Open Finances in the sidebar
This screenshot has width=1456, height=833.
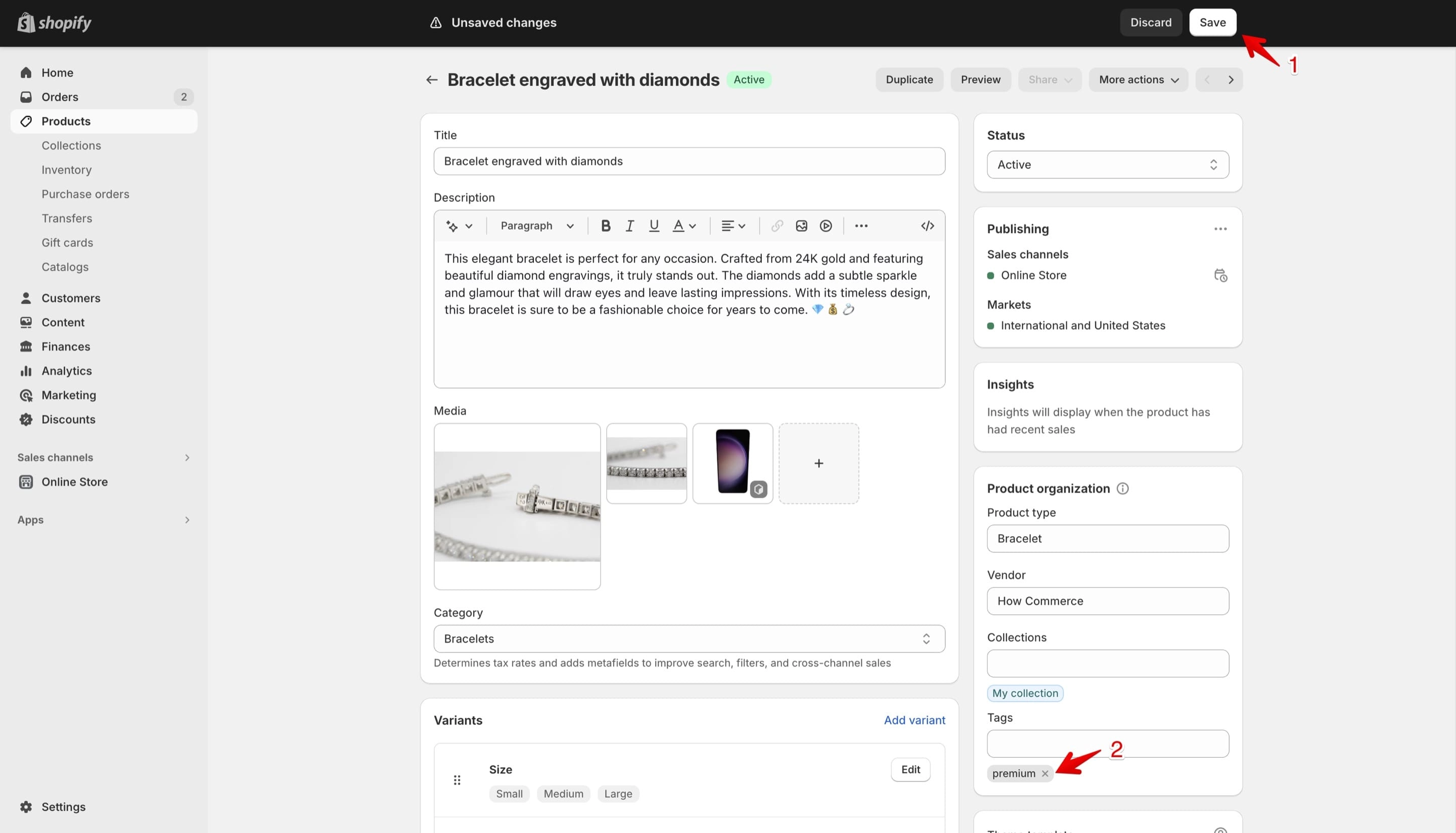104,346
